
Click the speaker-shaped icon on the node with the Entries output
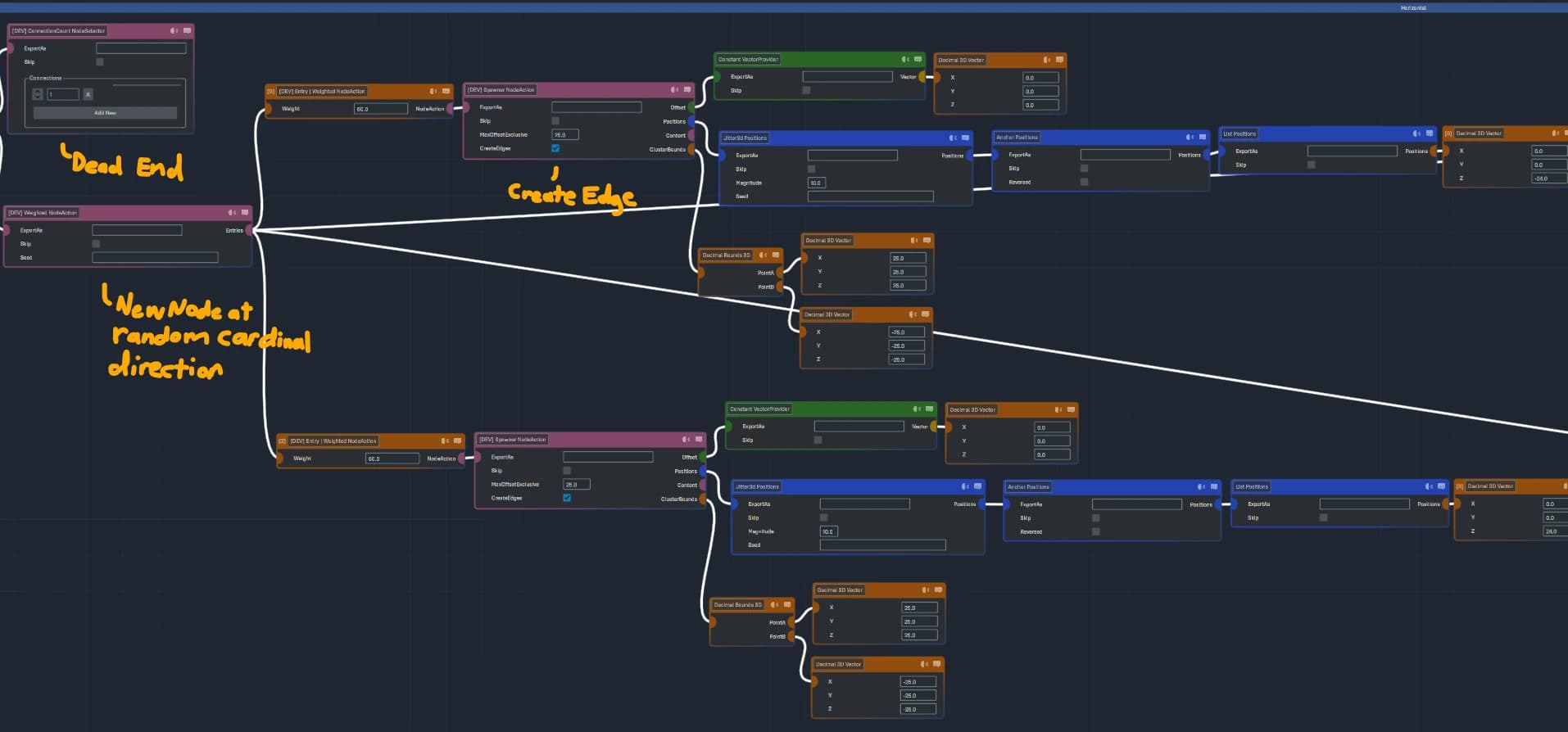232,212
